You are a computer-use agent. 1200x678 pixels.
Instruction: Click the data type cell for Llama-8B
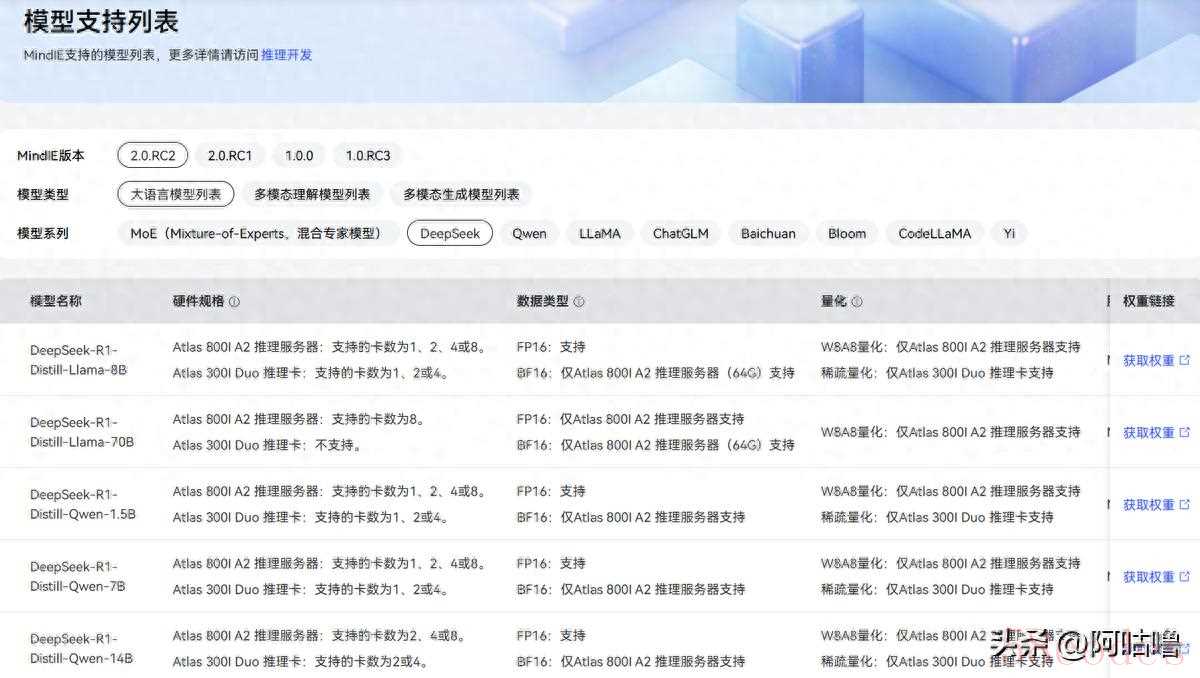[x=656, y=360]
